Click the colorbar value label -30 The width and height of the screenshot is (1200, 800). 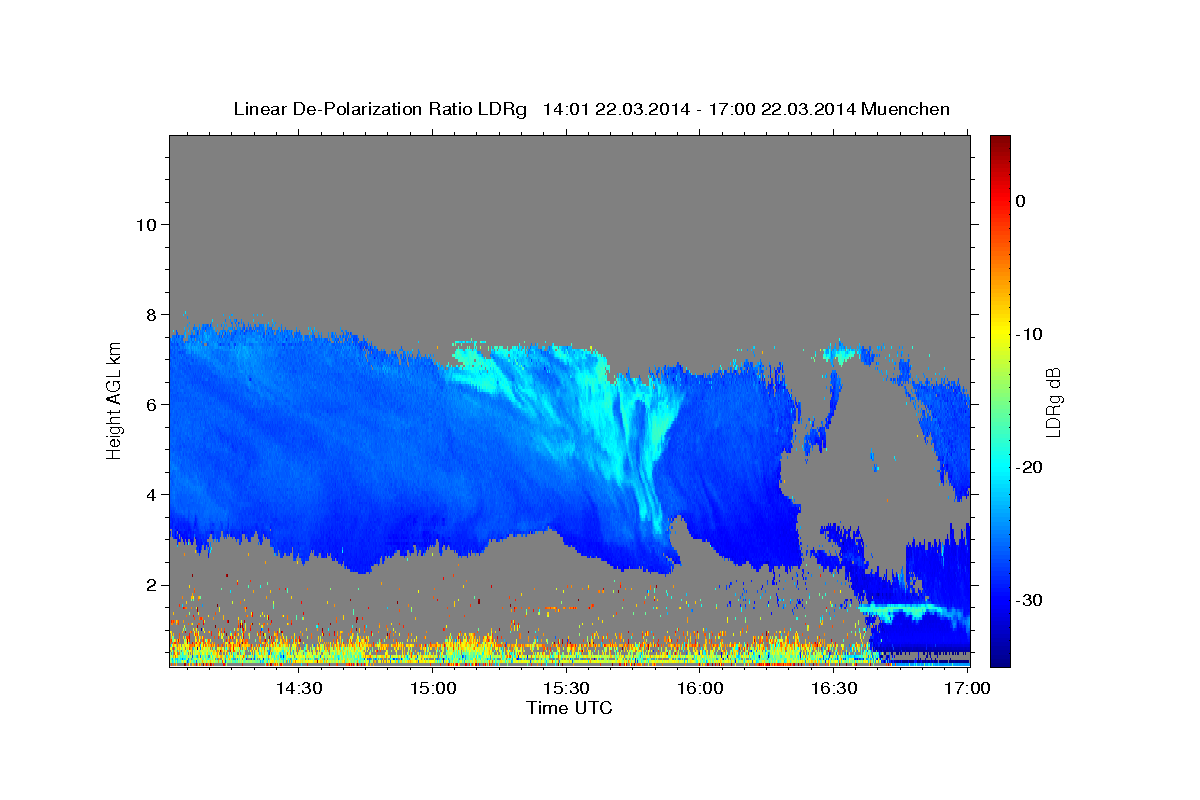(1029, 600)
